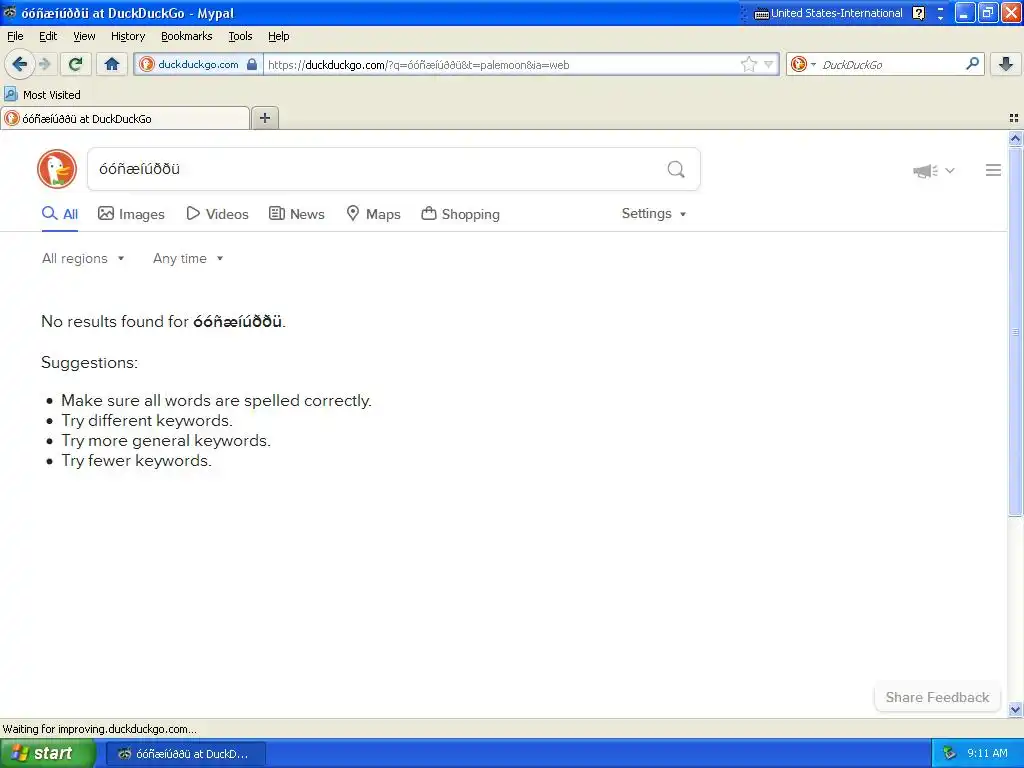This screenshot has width=1024, height=768.
Task: Open the Downloads arrow button
Action: click(x=1006, y=64)
